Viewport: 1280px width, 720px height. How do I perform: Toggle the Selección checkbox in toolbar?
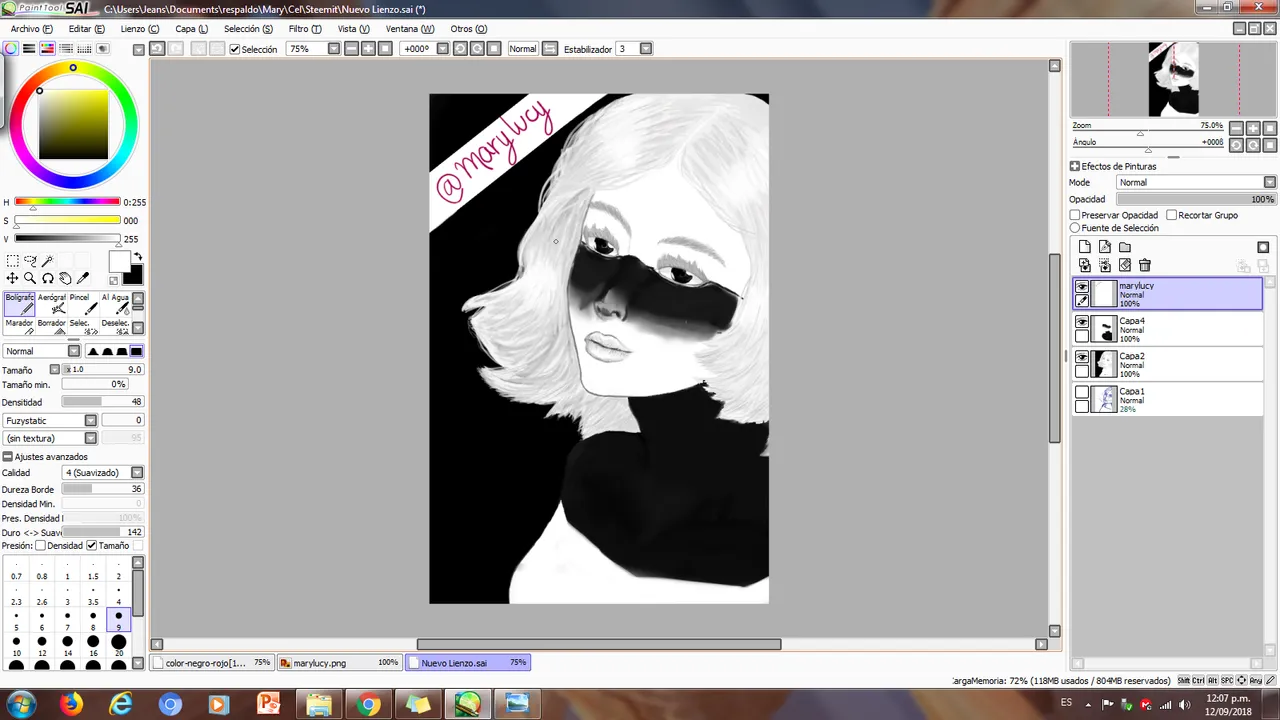235,49
